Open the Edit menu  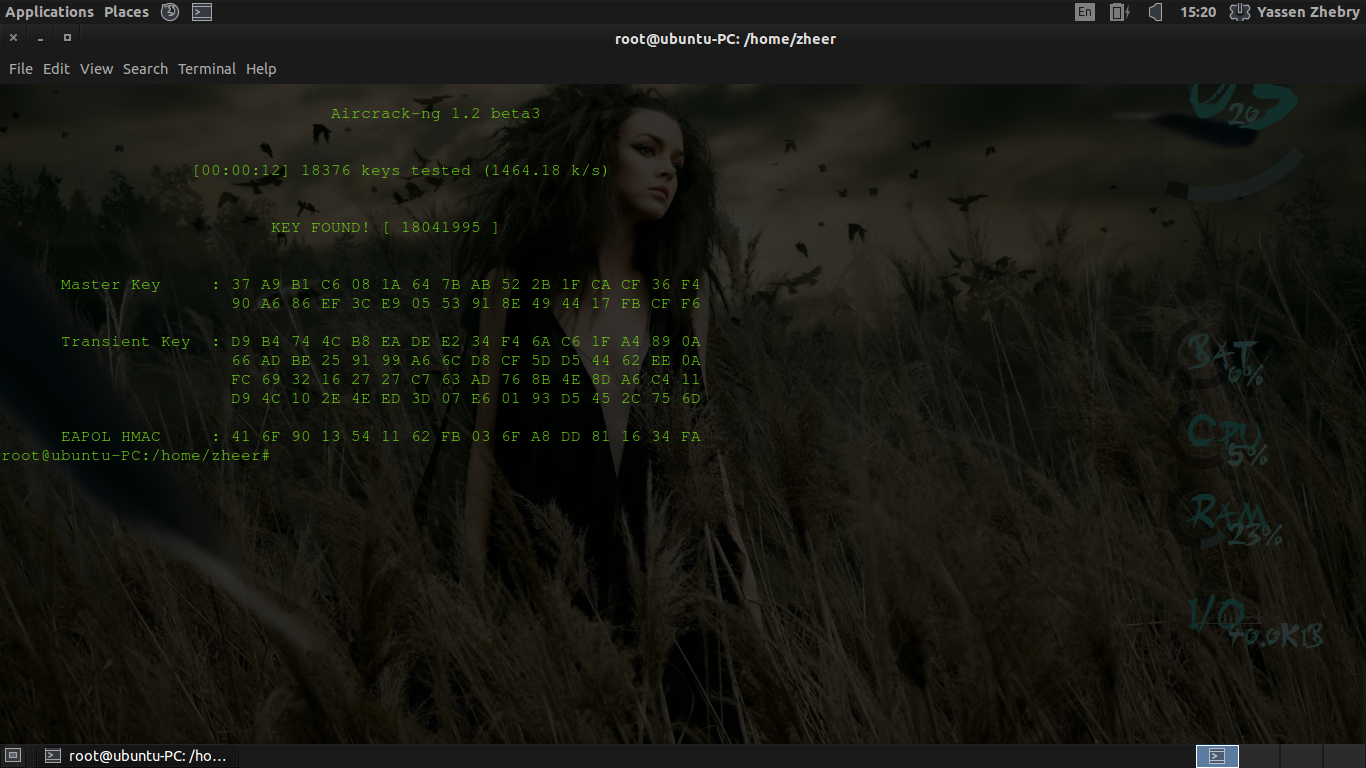tap(56, 69)
